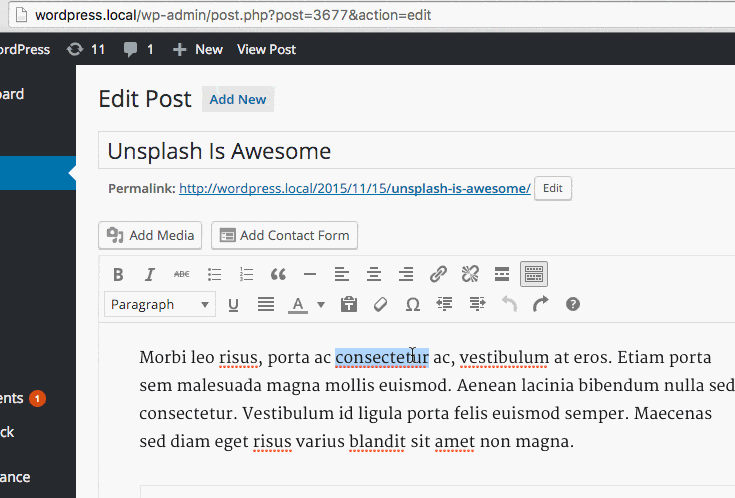Click the strikethrough icon
This screenshot has height=498, width=735.
coord(181,274)
